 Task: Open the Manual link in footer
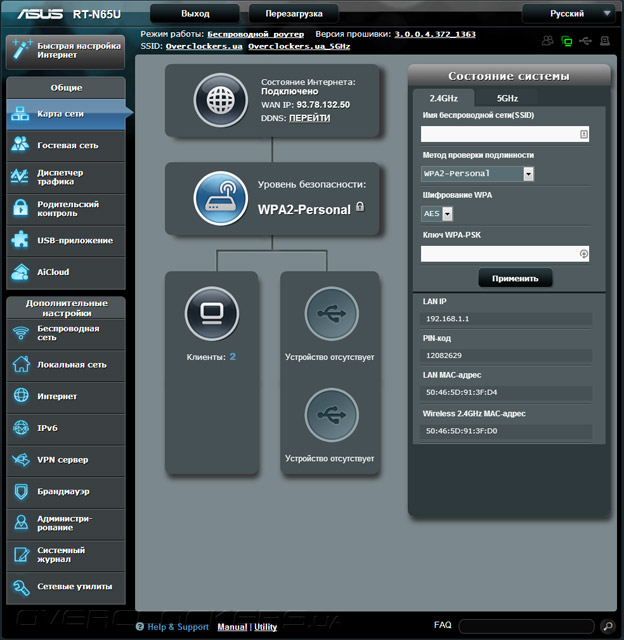[232, 627]
